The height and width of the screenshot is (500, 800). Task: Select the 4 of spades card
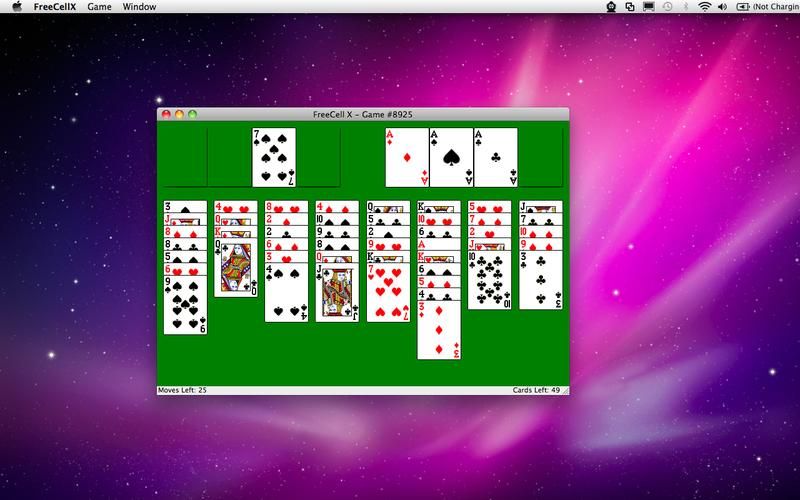[287, 292]
